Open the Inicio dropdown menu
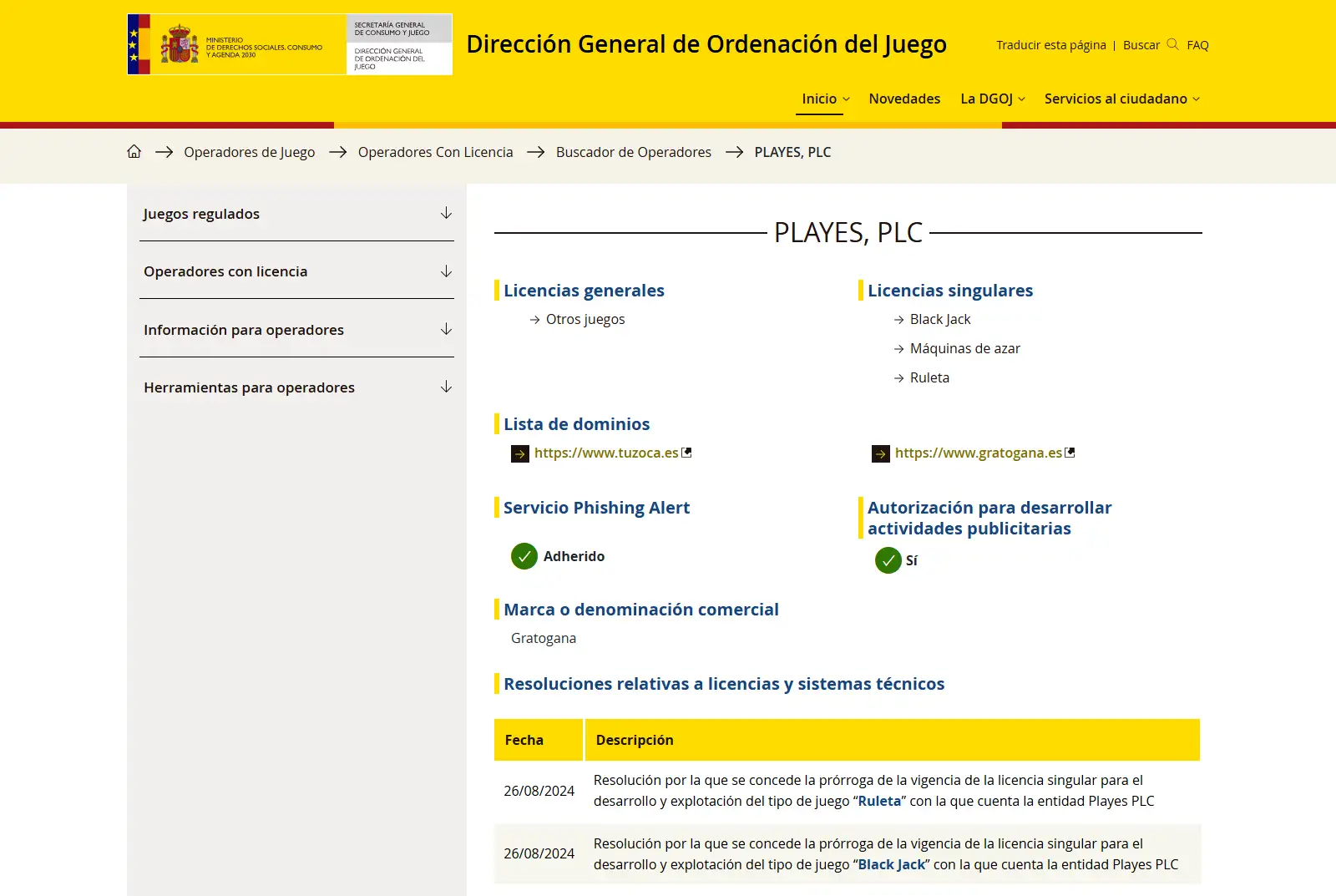This screenshot has height=896, width=1336. (x=825, y=99)
